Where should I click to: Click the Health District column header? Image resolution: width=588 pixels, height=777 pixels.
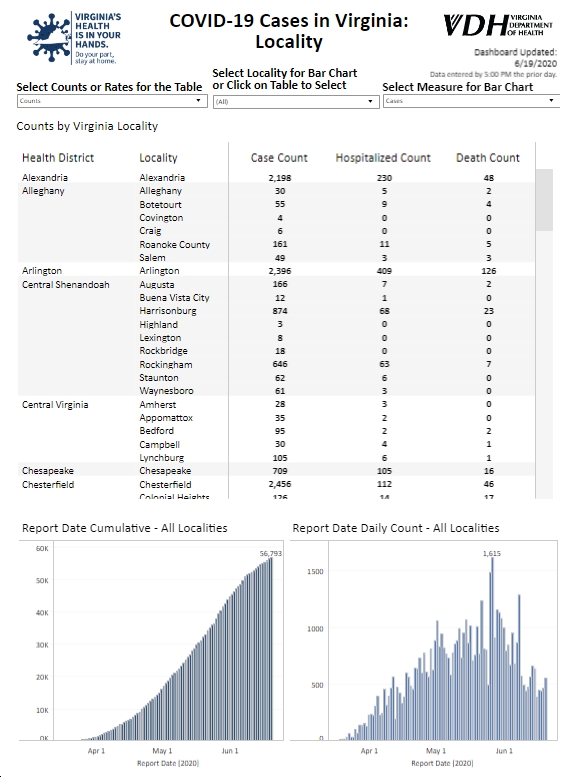tap(58, 158)
